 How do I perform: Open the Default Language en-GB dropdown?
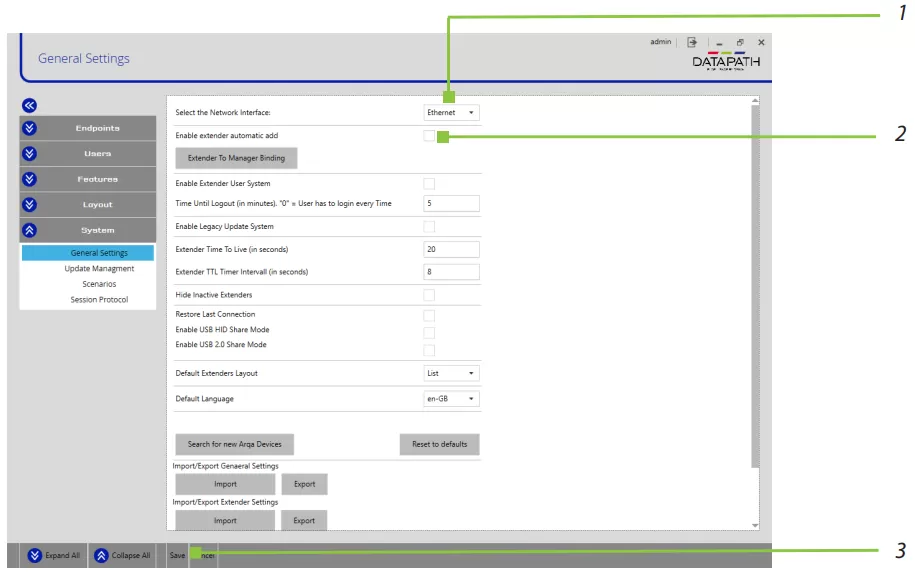point(451,399)
